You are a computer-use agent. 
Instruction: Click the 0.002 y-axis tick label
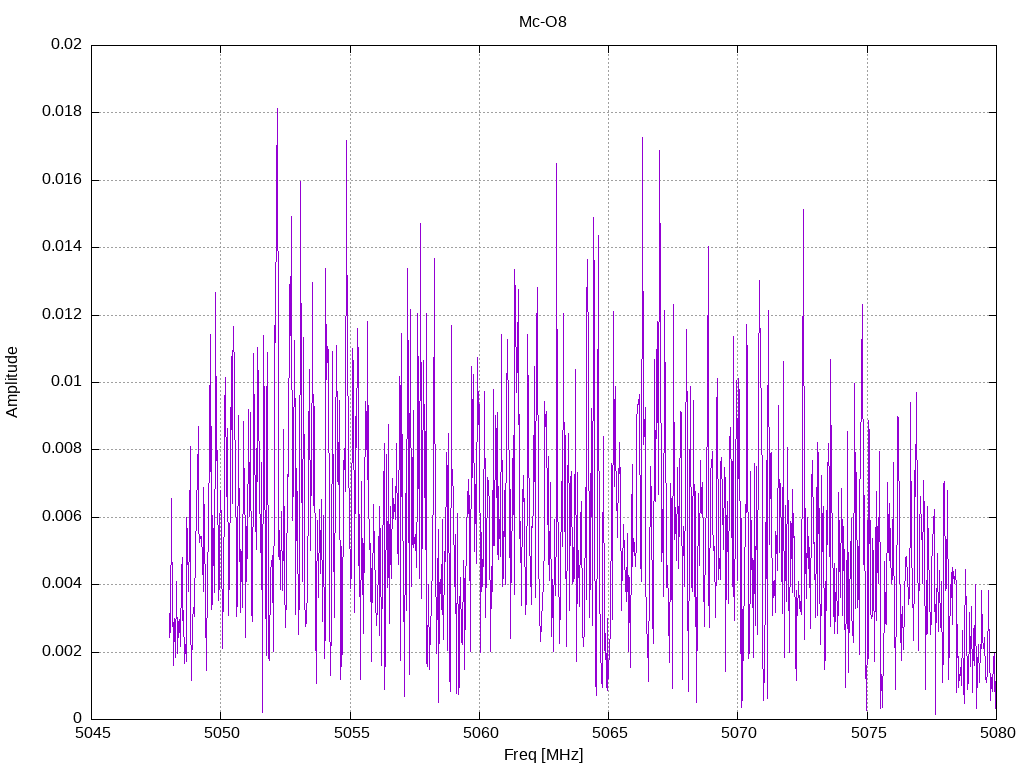point(62,652)
